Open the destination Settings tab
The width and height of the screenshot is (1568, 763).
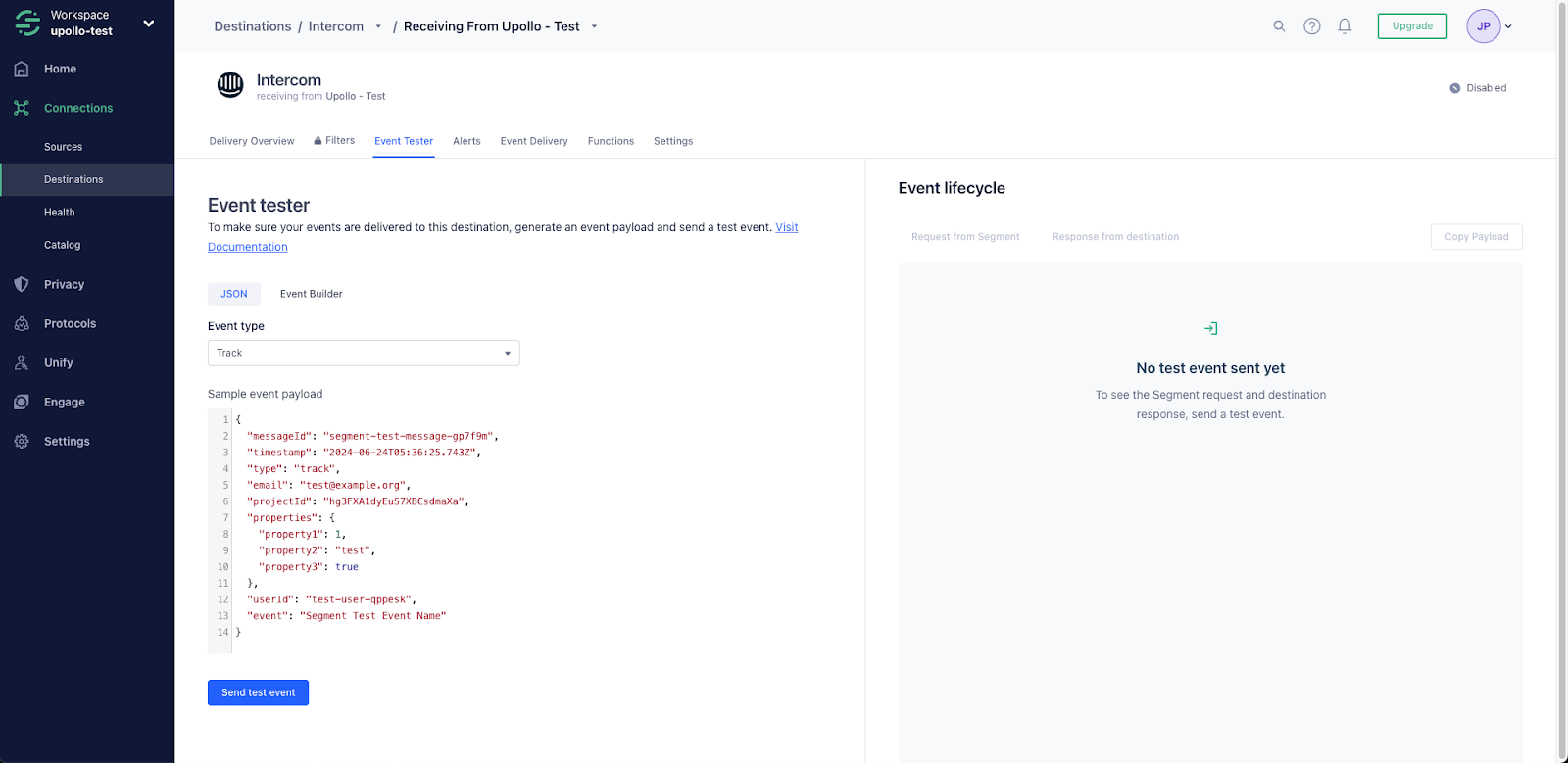pyautogui.click(x=673, y=141)
